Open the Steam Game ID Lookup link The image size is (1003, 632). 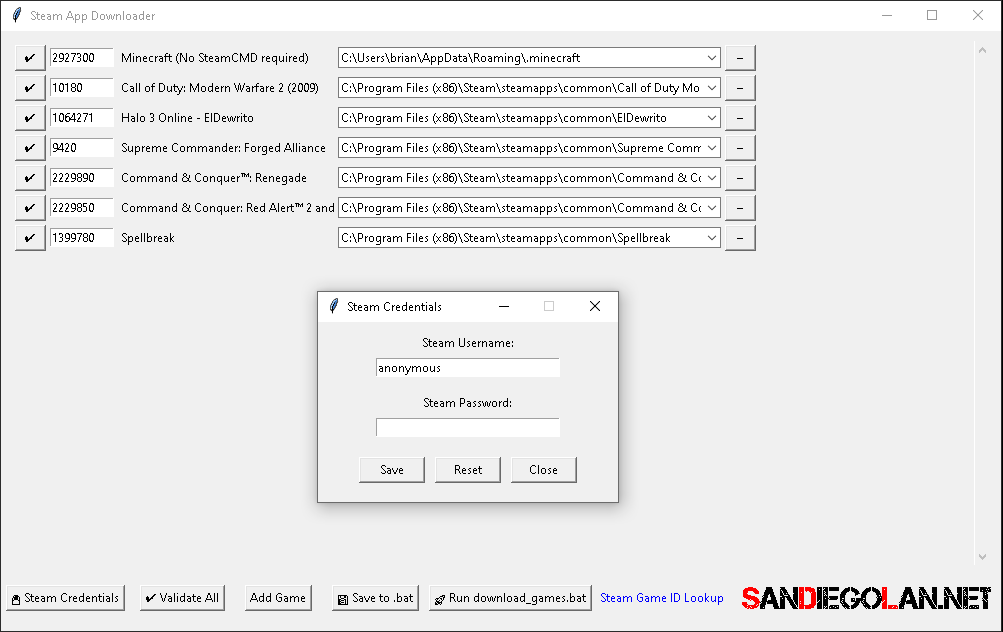pos(661,598)
